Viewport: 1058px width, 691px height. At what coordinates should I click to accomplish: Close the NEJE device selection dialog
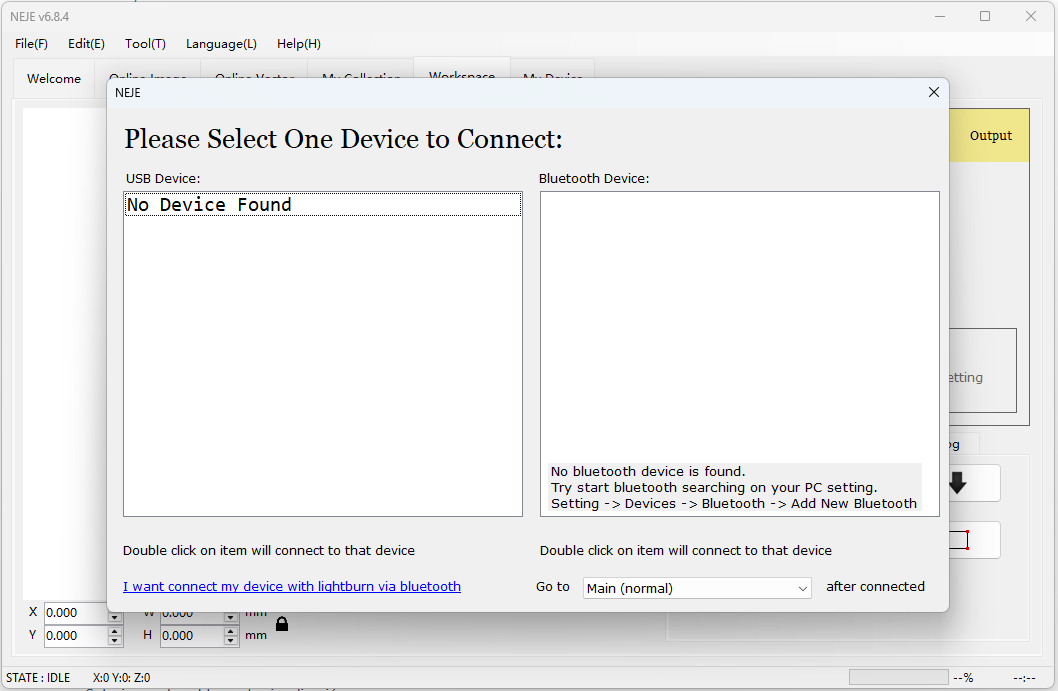point(933,92)
